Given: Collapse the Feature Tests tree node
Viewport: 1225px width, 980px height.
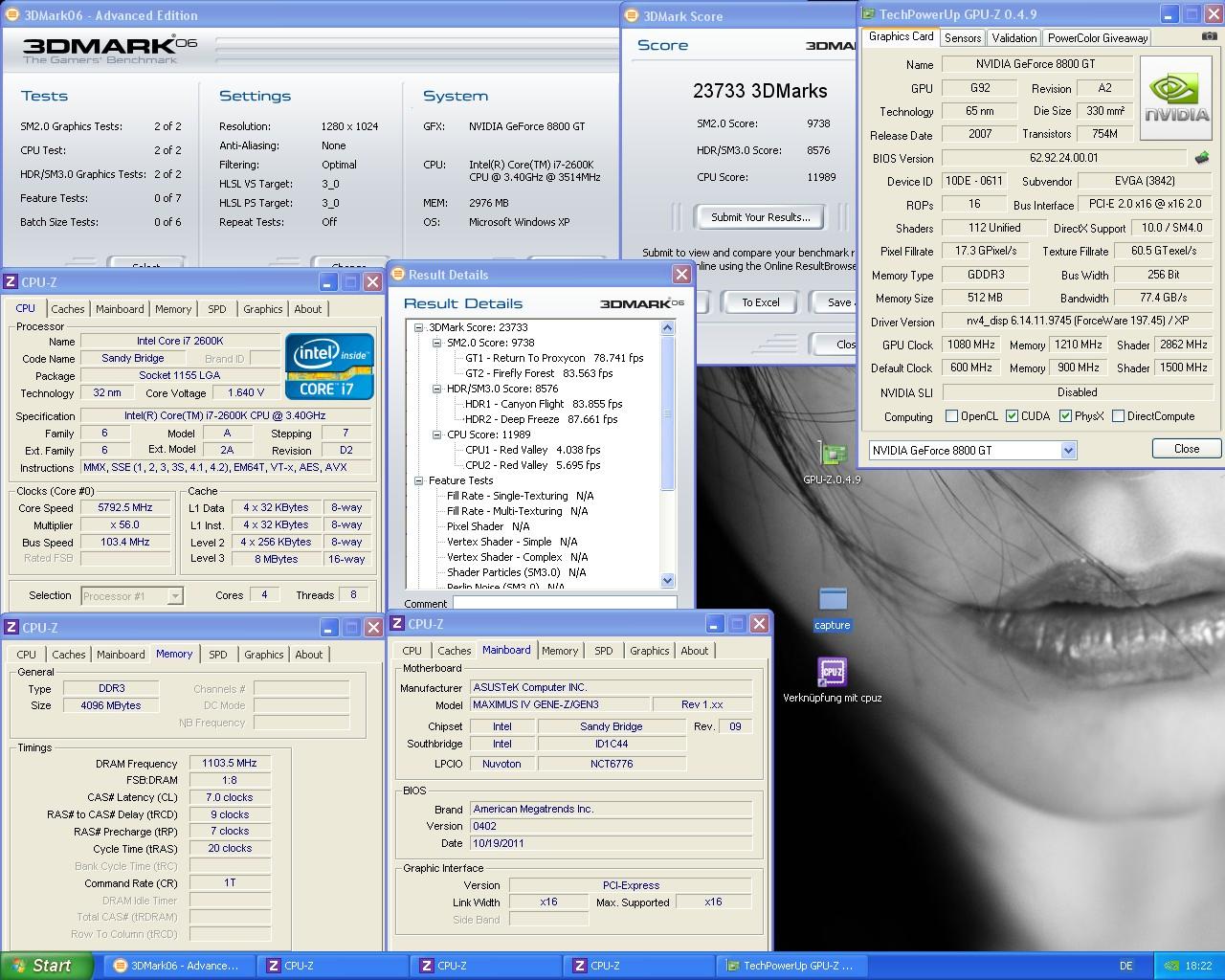Looking at the screenshot, I should coord(418,480).
